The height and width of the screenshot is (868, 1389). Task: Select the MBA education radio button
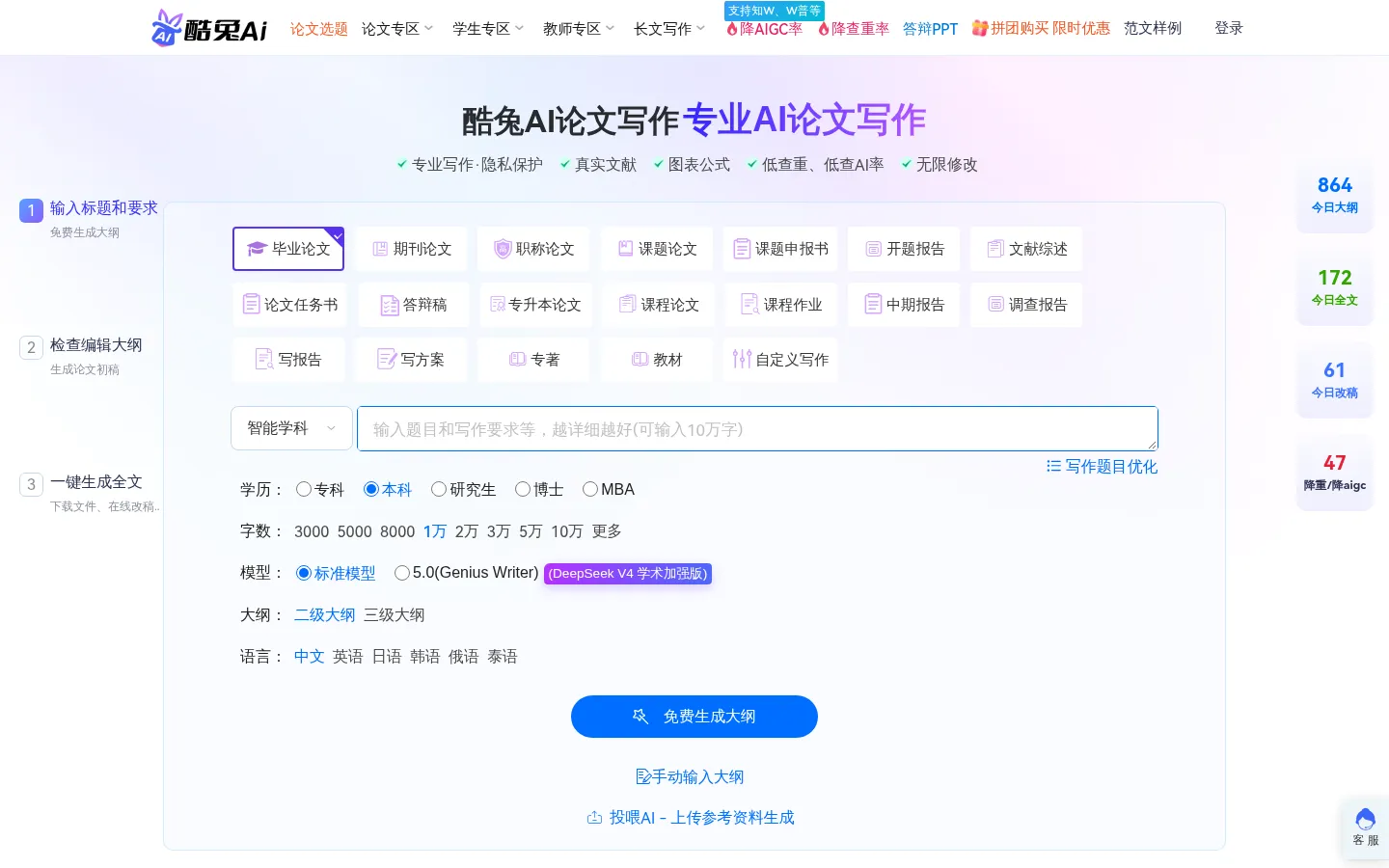(590, 489)
